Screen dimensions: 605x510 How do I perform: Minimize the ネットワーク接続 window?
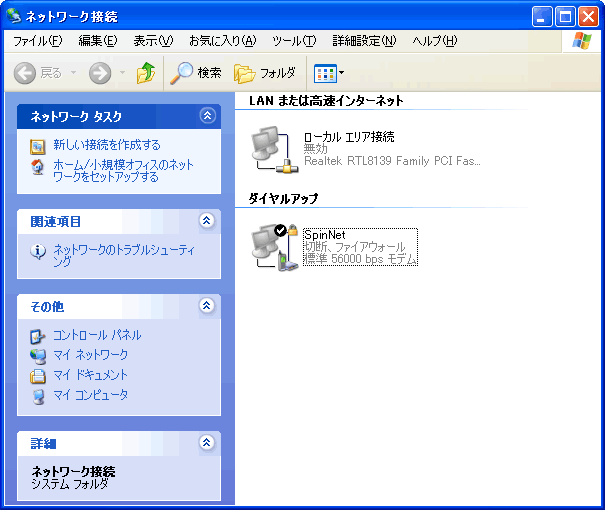(x=542, y=17)
